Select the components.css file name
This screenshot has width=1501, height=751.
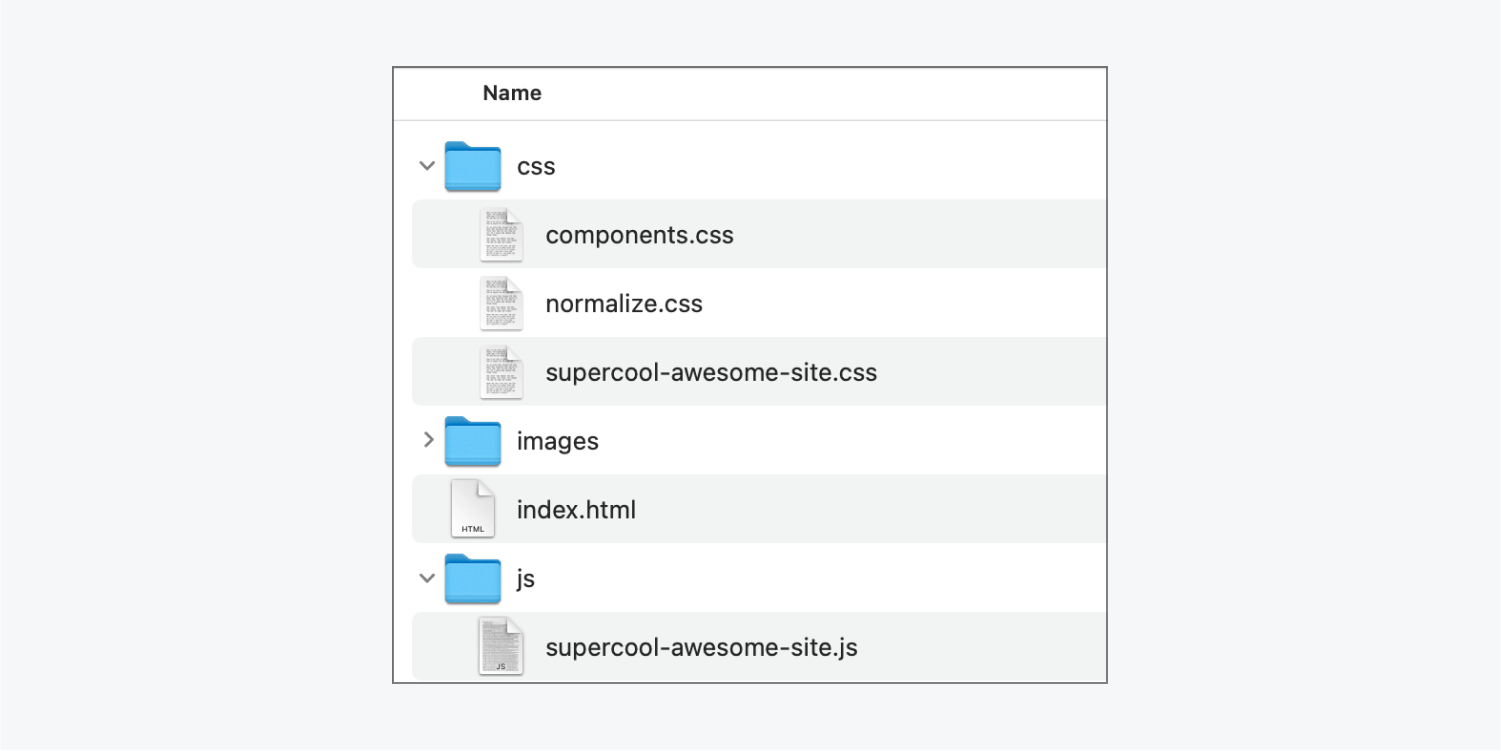pos(640,236)
